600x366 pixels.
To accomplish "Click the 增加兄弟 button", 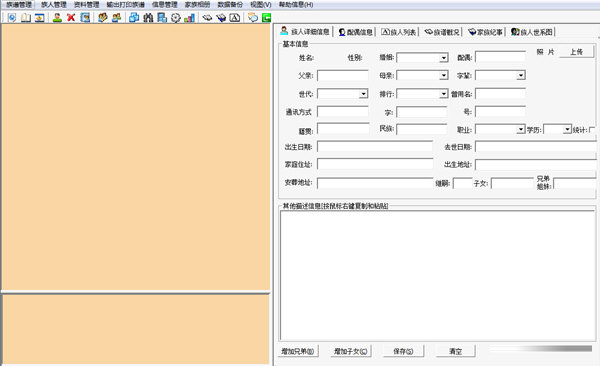I will (298, 351).
